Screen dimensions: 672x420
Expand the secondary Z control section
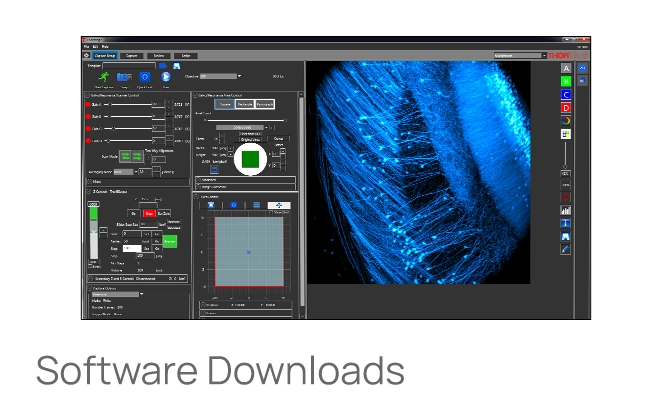[91, 279]
